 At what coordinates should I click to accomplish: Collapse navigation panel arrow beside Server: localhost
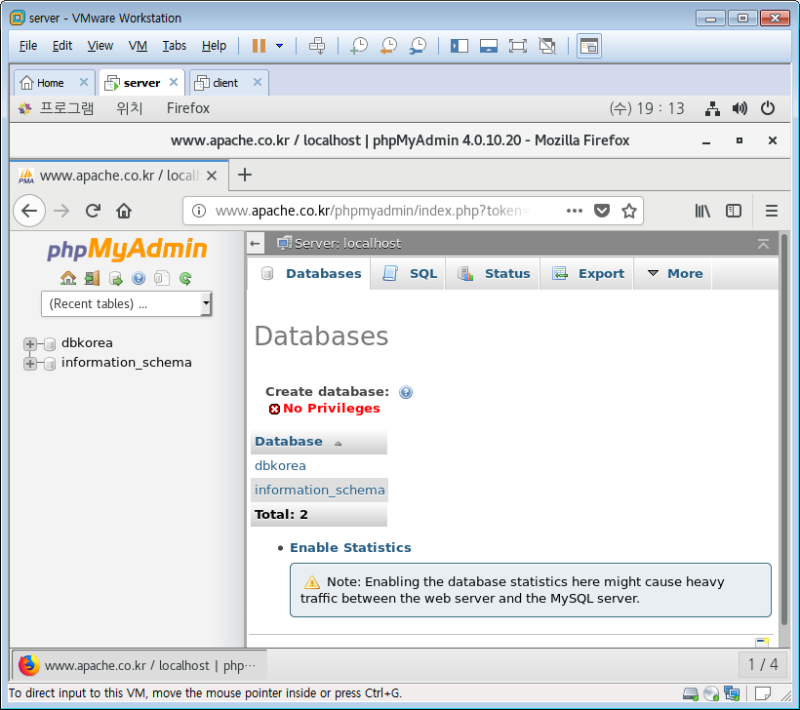pos(255,243)
